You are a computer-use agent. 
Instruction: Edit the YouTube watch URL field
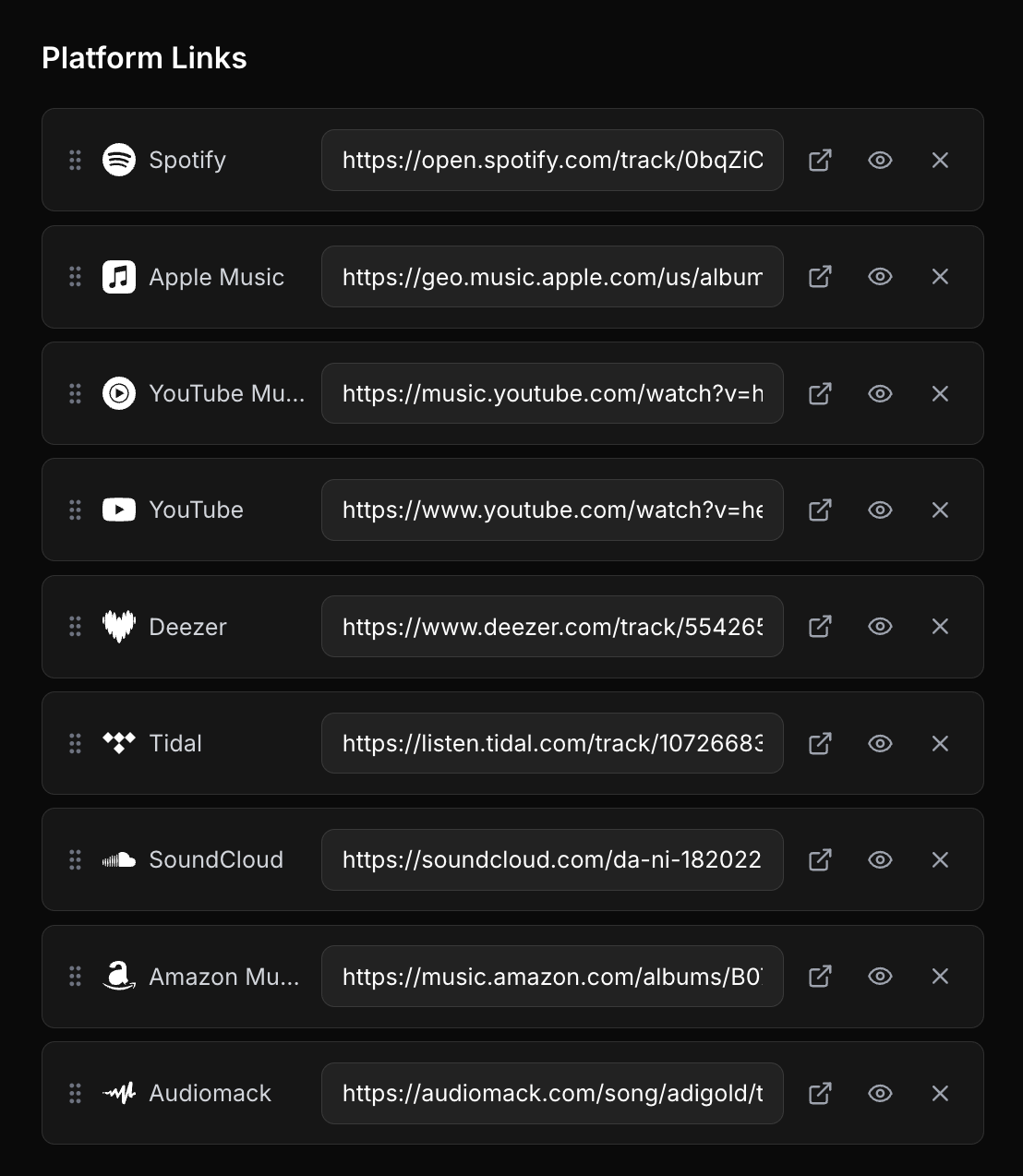(x=552, y=510)
